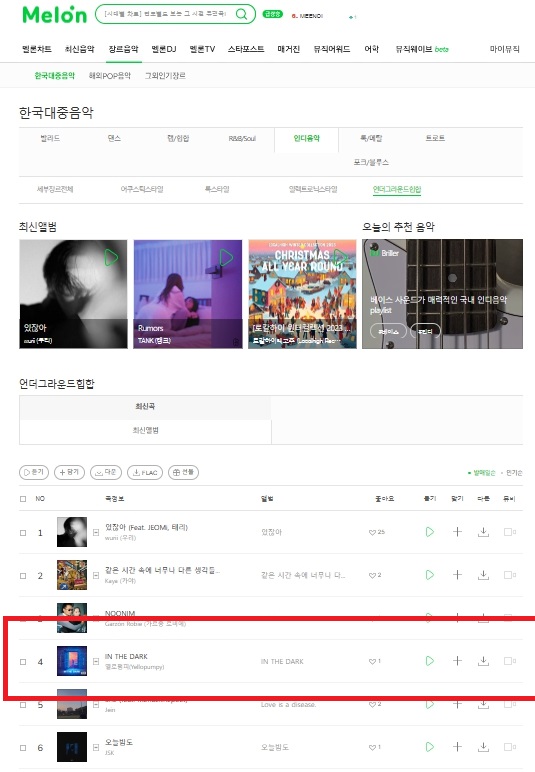The height and width of the screenshot is (772, 535).
Task: Play the first track in the list
Action: click(x=430, y=532)
